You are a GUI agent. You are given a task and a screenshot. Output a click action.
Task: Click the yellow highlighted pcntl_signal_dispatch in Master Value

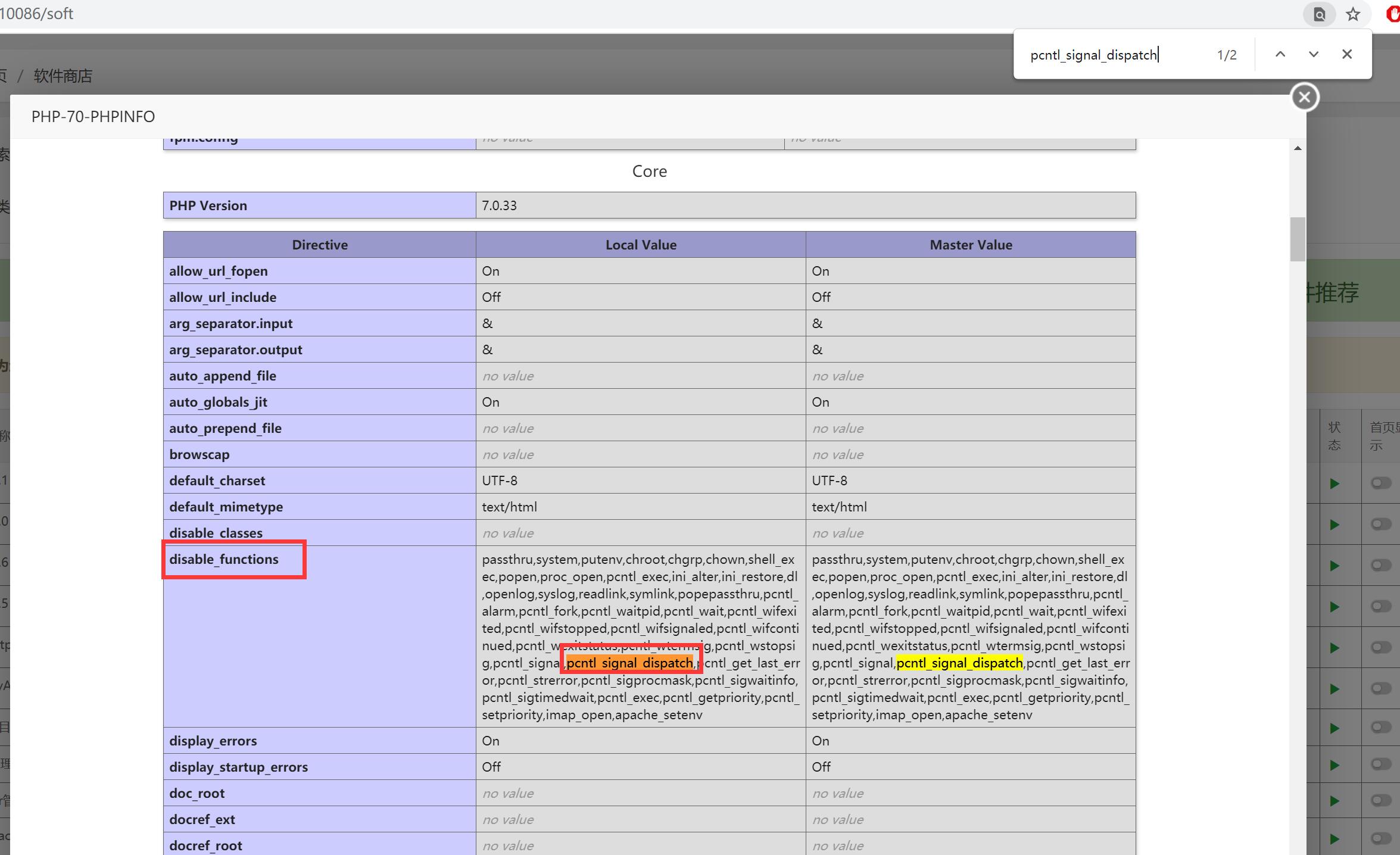click(x=959, y=663)
